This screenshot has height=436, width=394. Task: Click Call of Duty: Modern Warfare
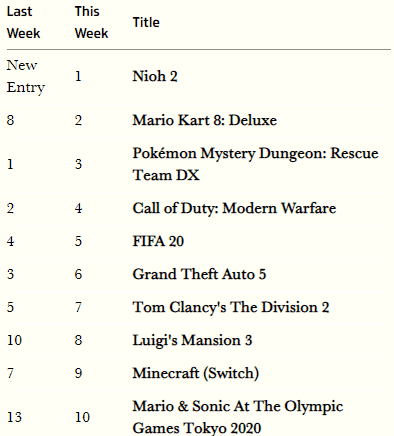234,208
